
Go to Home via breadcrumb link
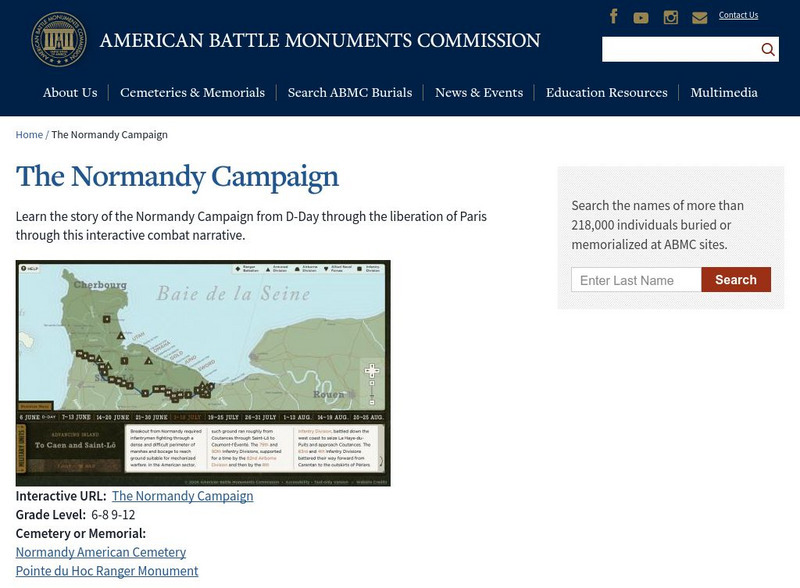pyautogui.click(x=29, y=135)
